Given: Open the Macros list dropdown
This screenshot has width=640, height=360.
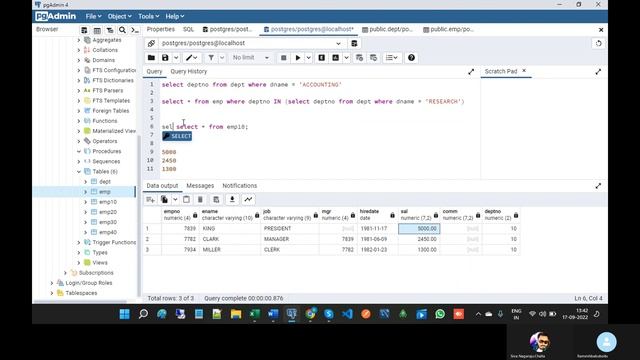Looking at the screenshot, I should click(x=392, y=58).
